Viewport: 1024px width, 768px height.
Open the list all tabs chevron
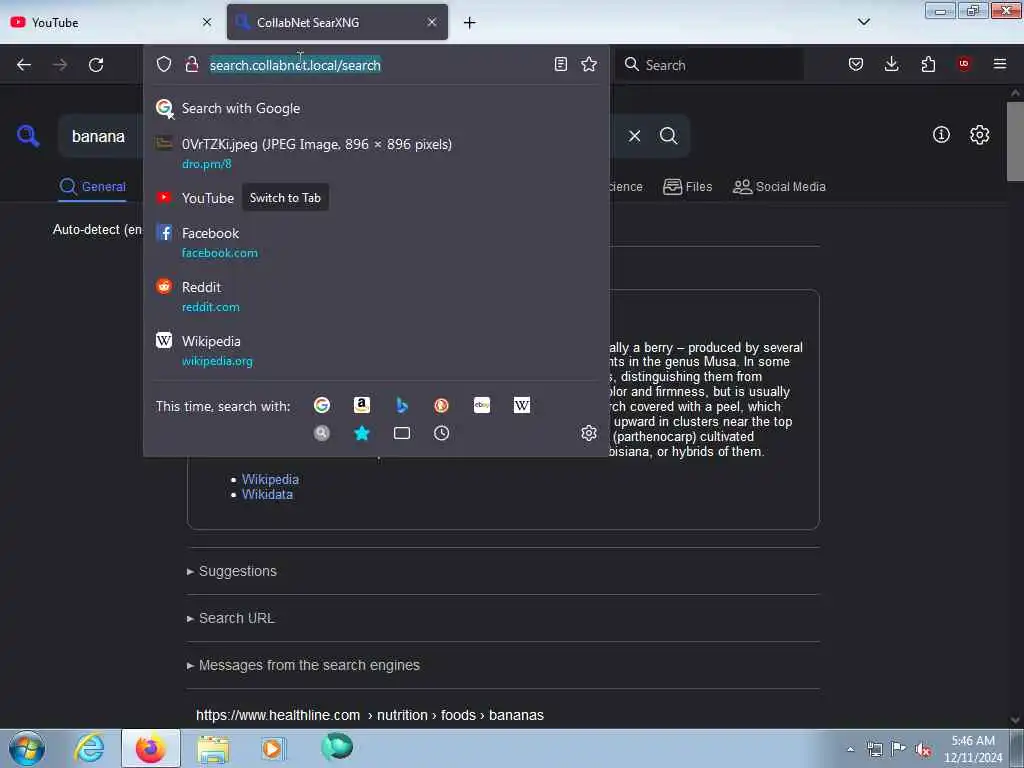(x=863, y=22)
